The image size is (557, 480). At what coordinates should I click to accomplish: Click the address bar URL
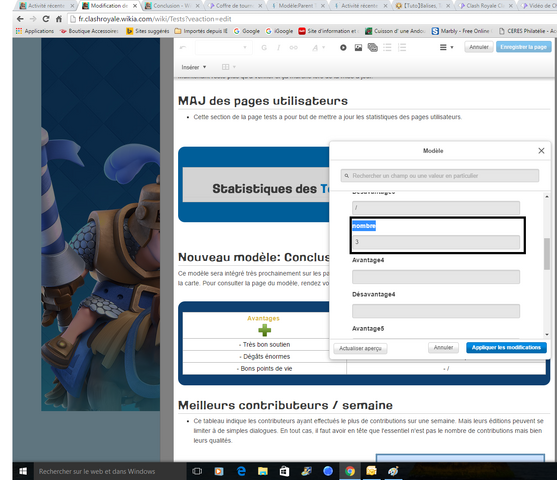(155, 19)
